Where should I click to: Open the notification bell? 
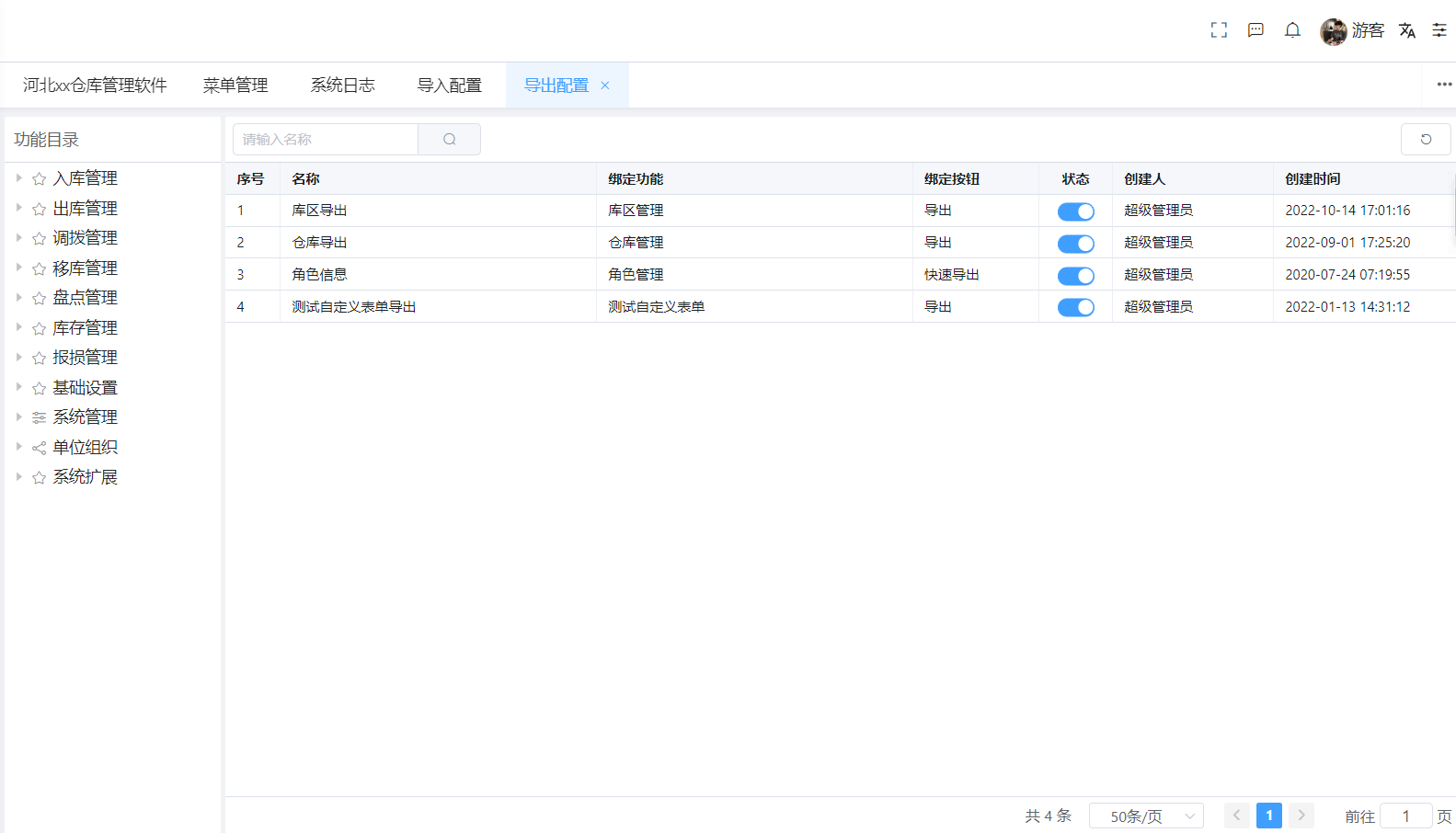1292,30
